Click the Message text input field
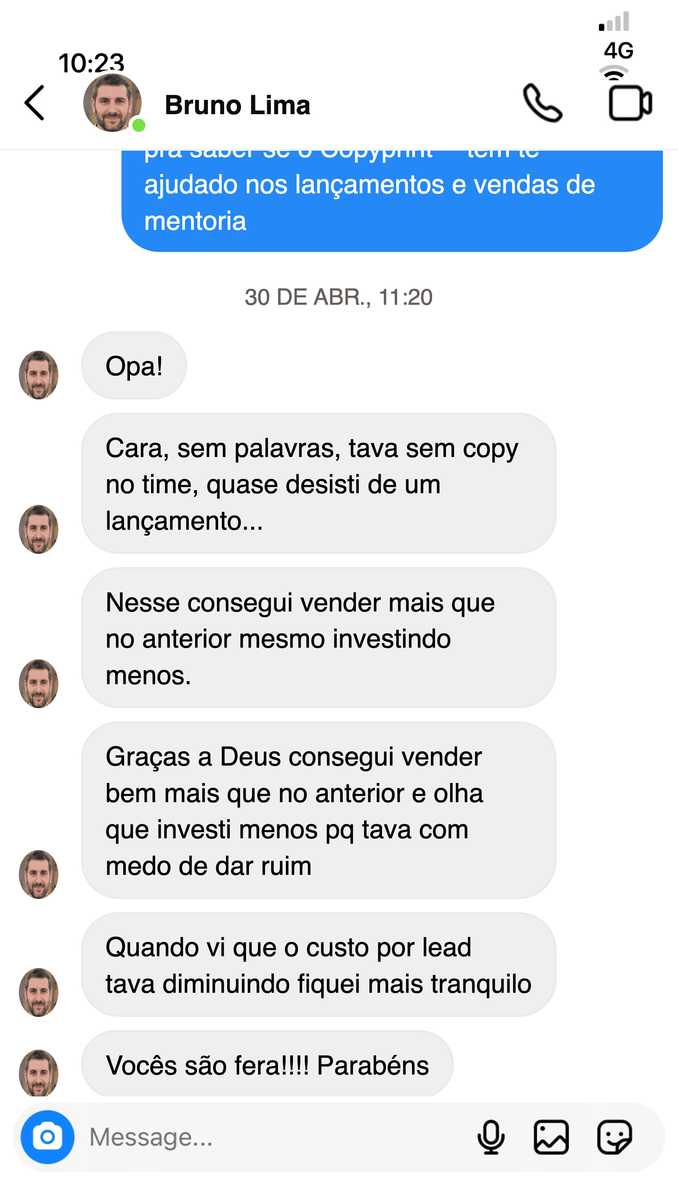 coord(270,1137)
